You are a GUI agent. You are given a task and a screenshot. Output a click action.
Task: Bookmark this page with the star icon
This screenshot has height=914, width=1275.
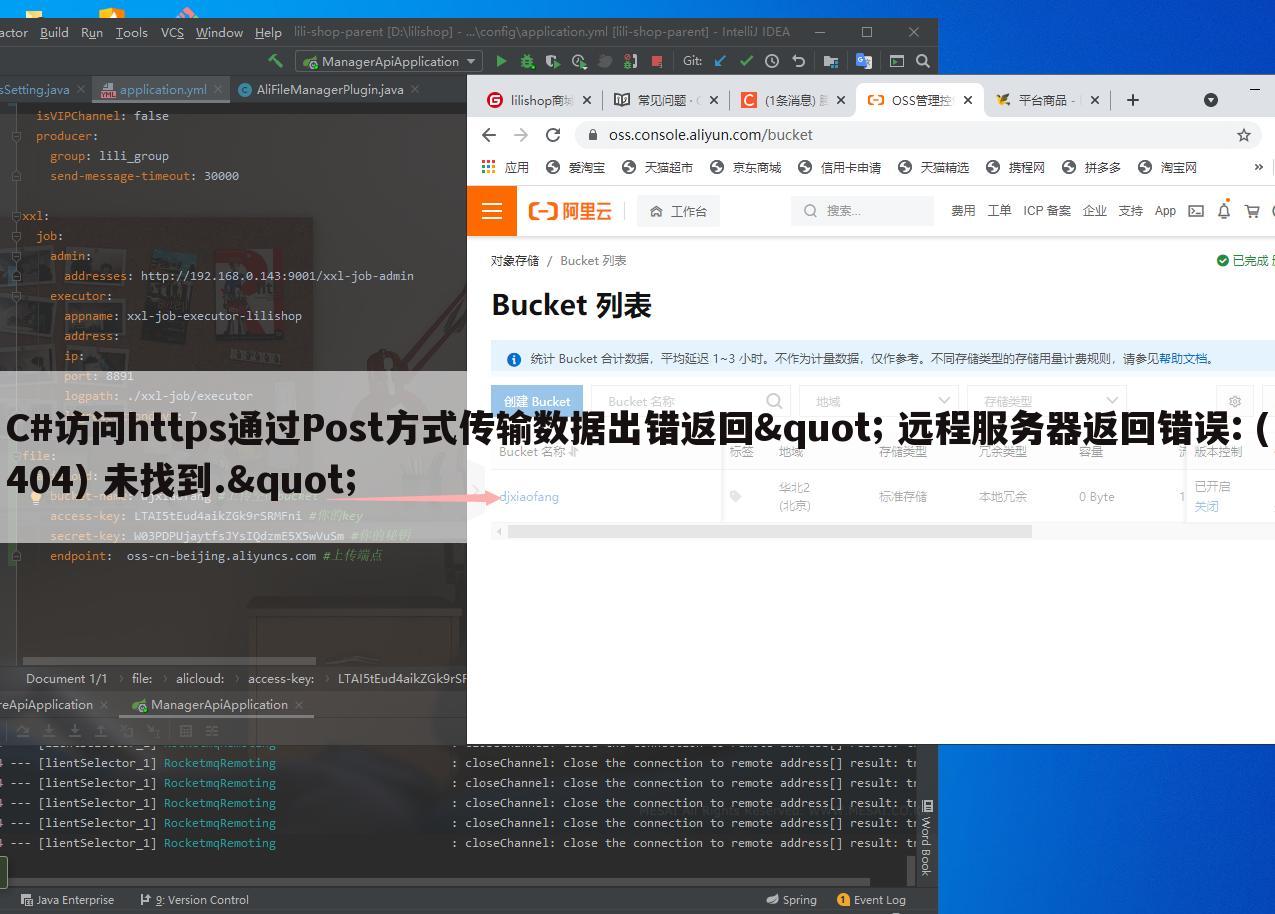(x=1244, y=135)
